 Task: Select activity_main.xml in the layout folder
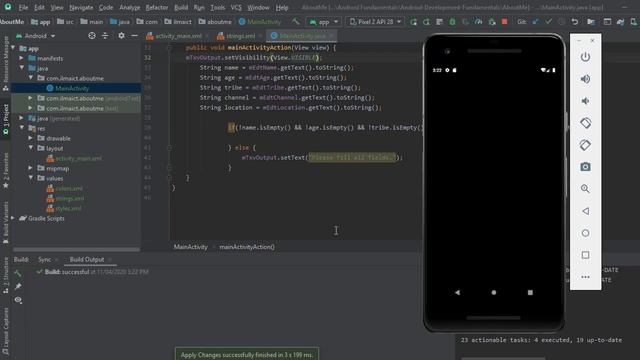[x=78, y=158]
